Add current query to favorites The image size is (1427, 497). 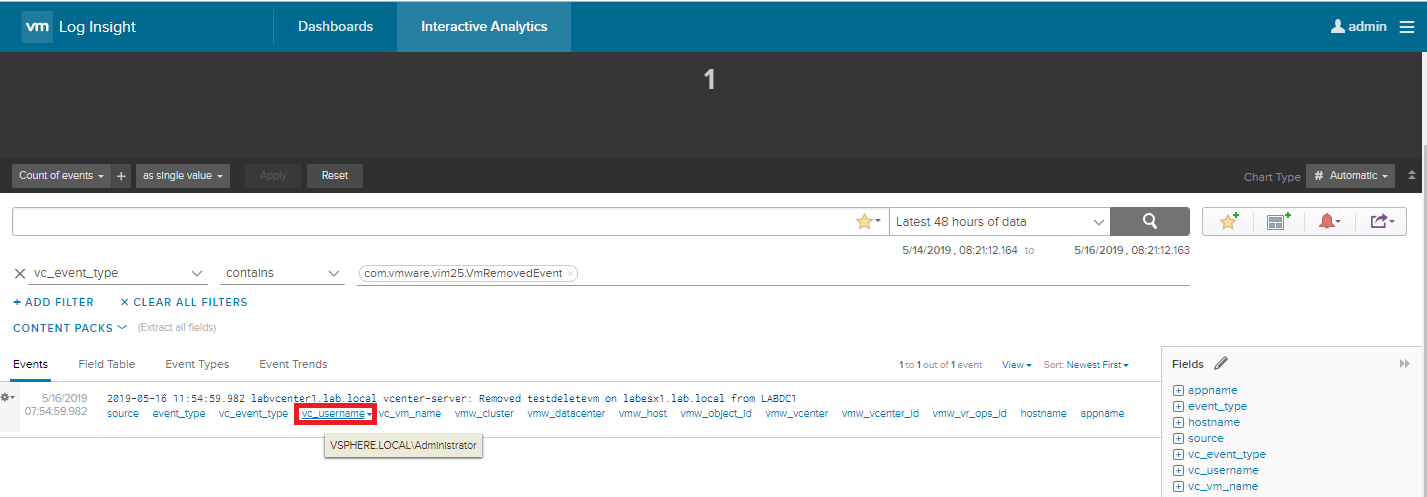pos(1229,222)
